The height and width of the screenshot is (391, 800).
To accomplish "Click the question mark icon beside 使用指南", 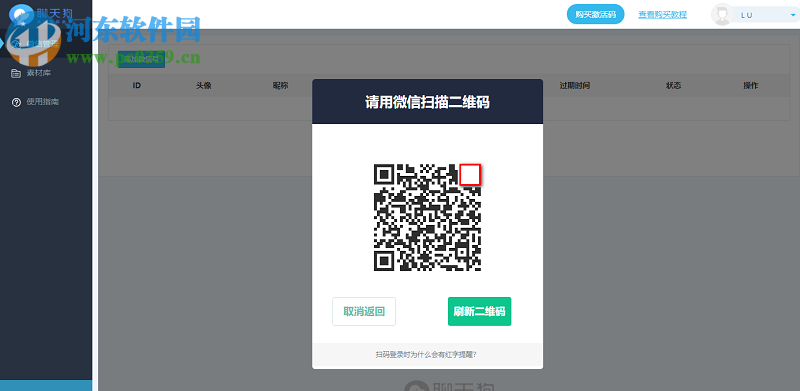I will 16,102.
